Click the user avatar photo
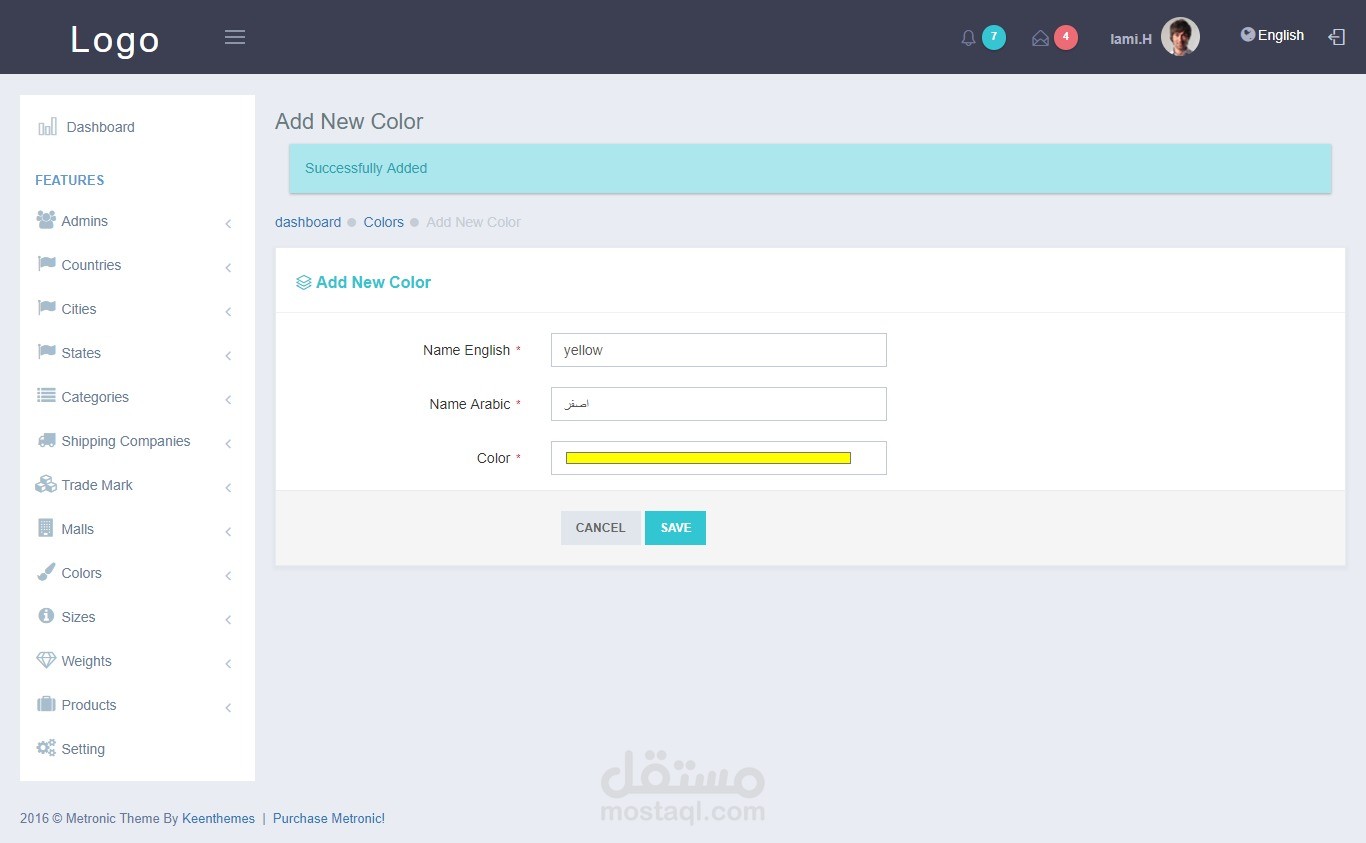This screenshot has height=843, width=1366. pyautogui.click(x=1180, y=37)
